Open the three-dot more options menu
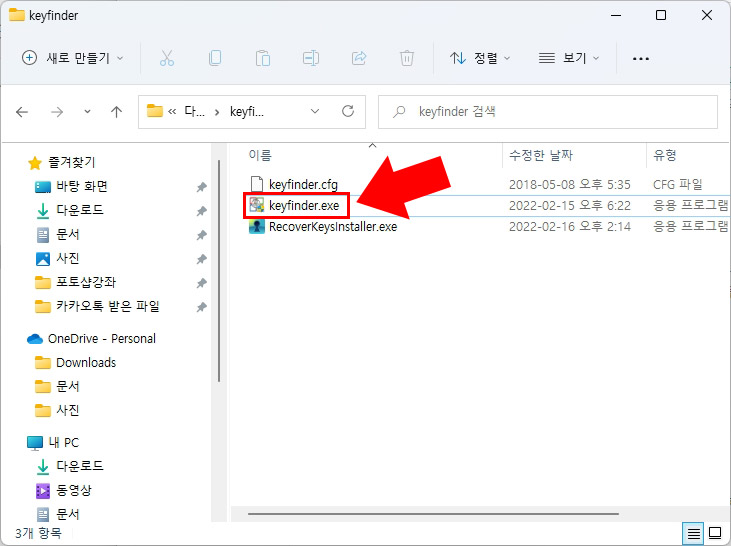Viewport: 731px width, 546px height. click(x=641, y=59)
